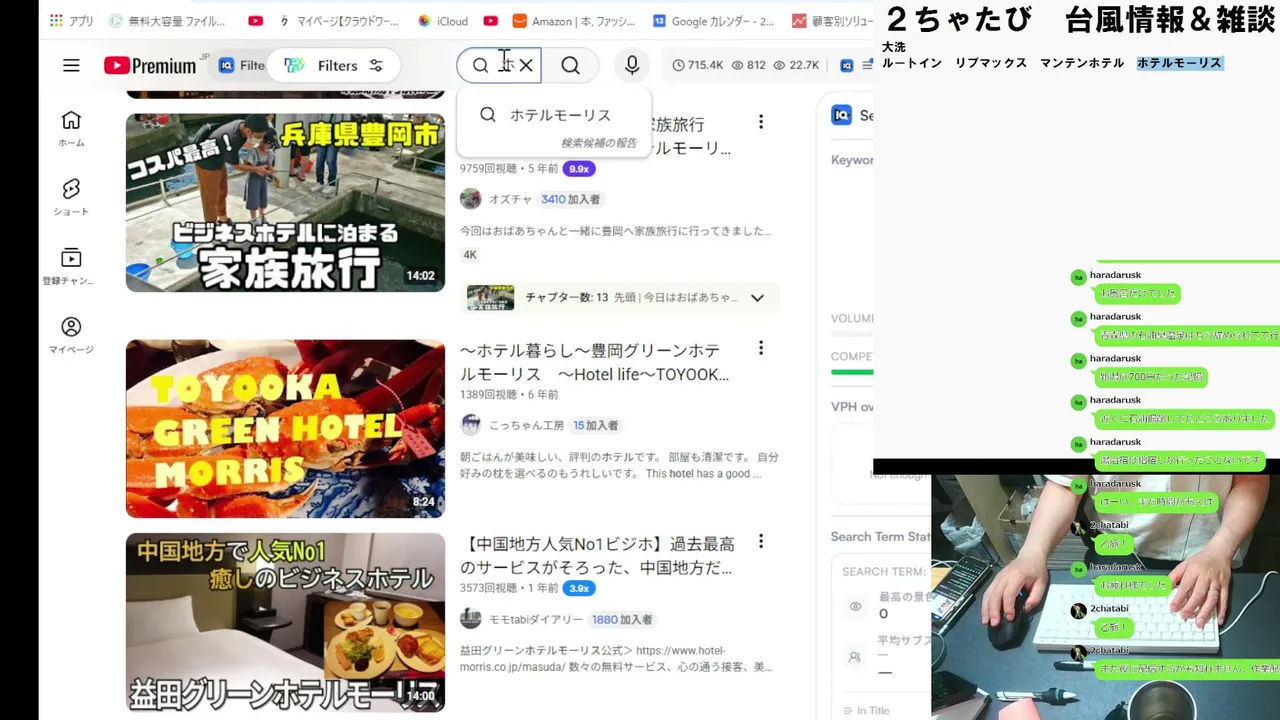Click the YouTube bookmark icon after アプリ
The height and width of the screenshot is (720, 1280).
tap(255, 21)
